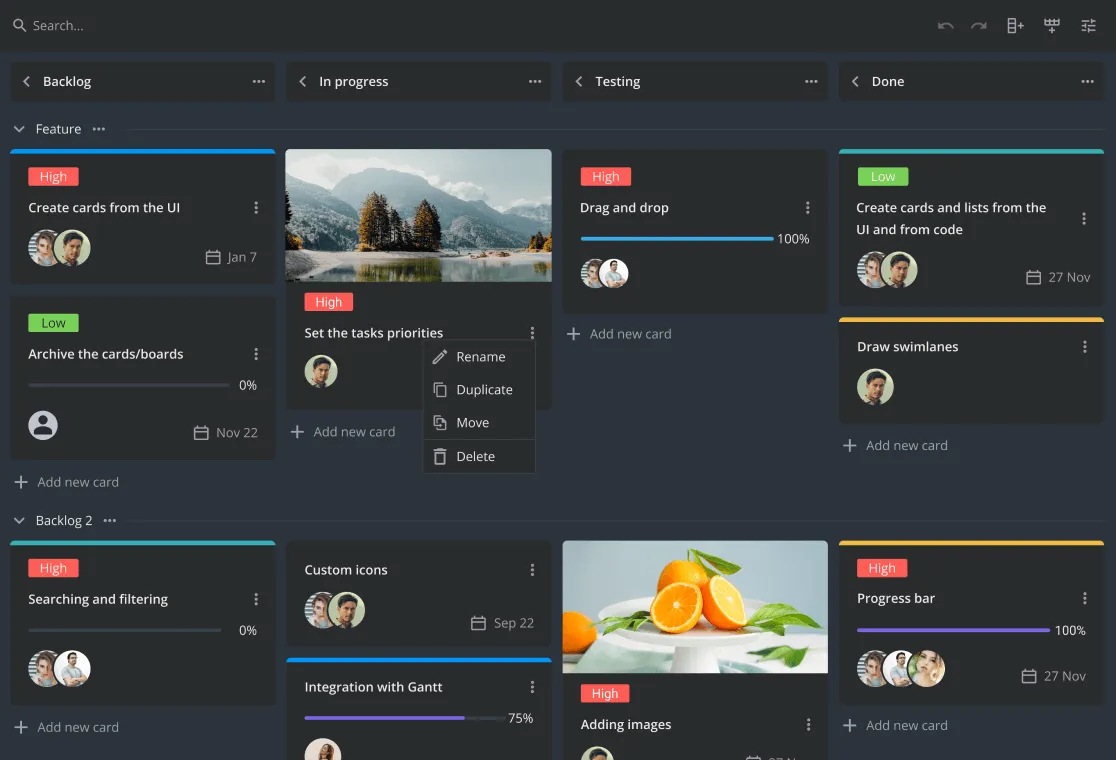This screenshot has height=760, width=1116.
Task: Collapse the In progress column
Action: click(302, 81)
